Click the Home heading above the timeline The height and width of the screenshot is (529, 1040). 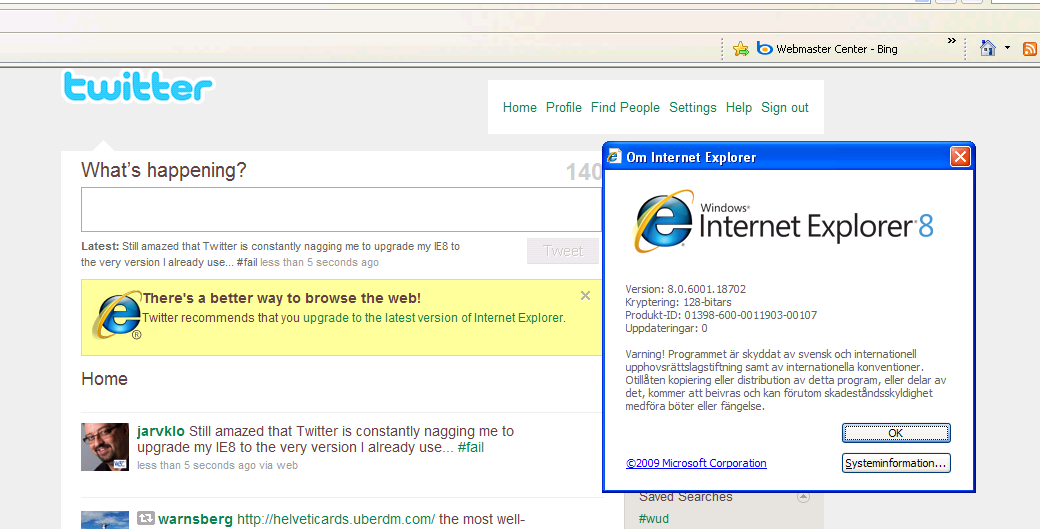104,379
